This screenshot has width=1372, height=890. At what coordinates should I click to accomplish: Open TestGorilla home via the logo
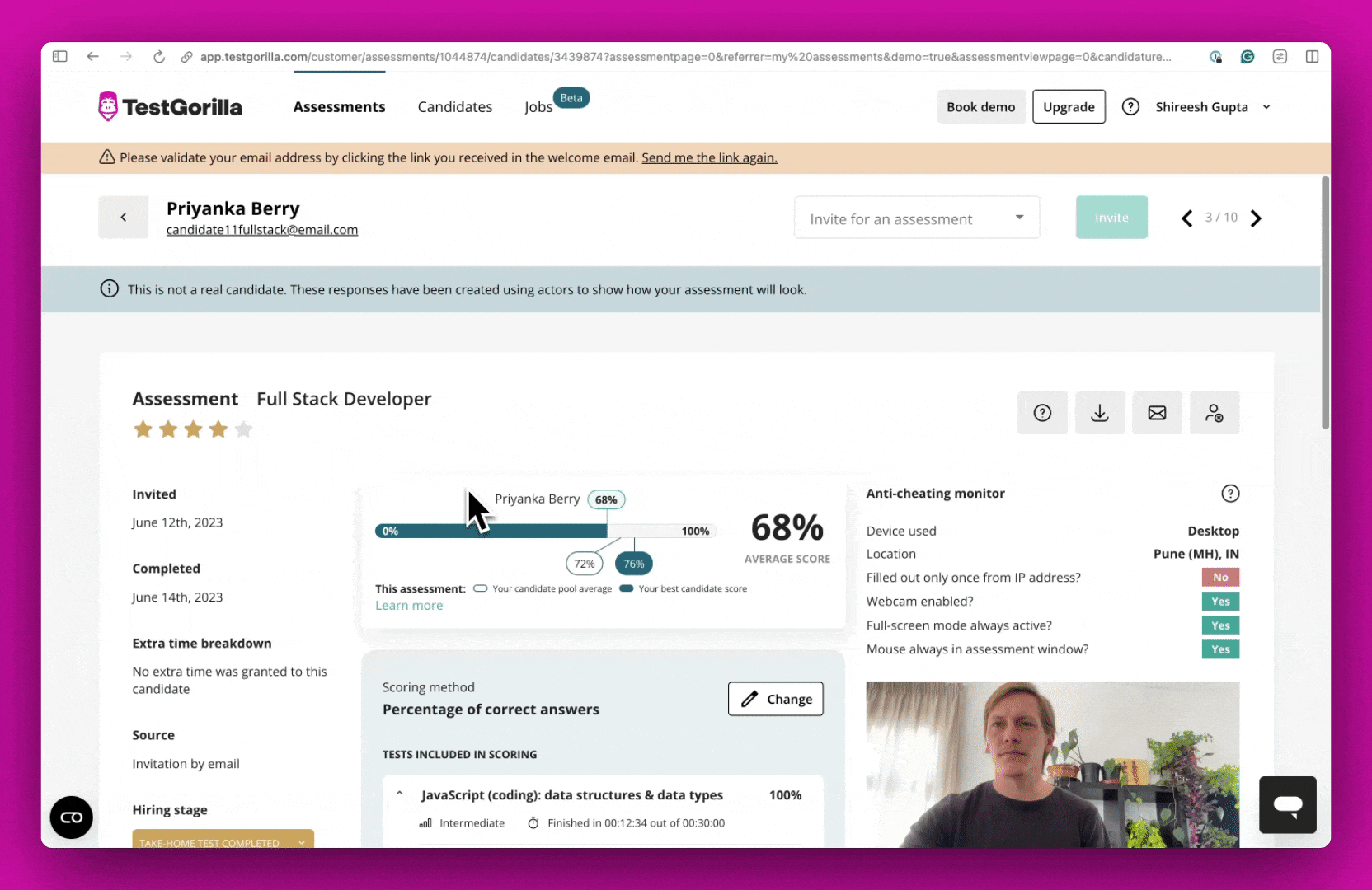point(169,105)
